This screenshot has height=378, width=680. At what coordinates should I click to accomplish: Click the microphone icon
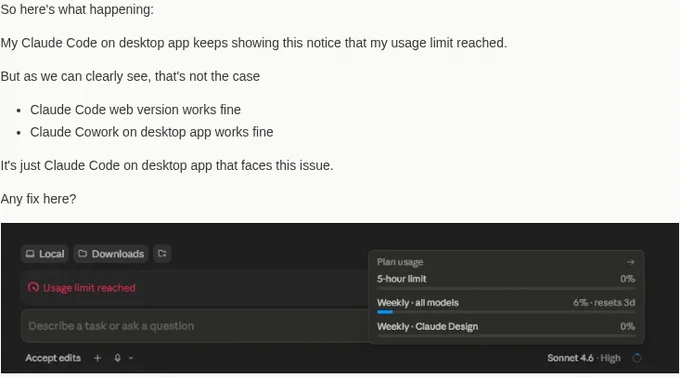118,358
